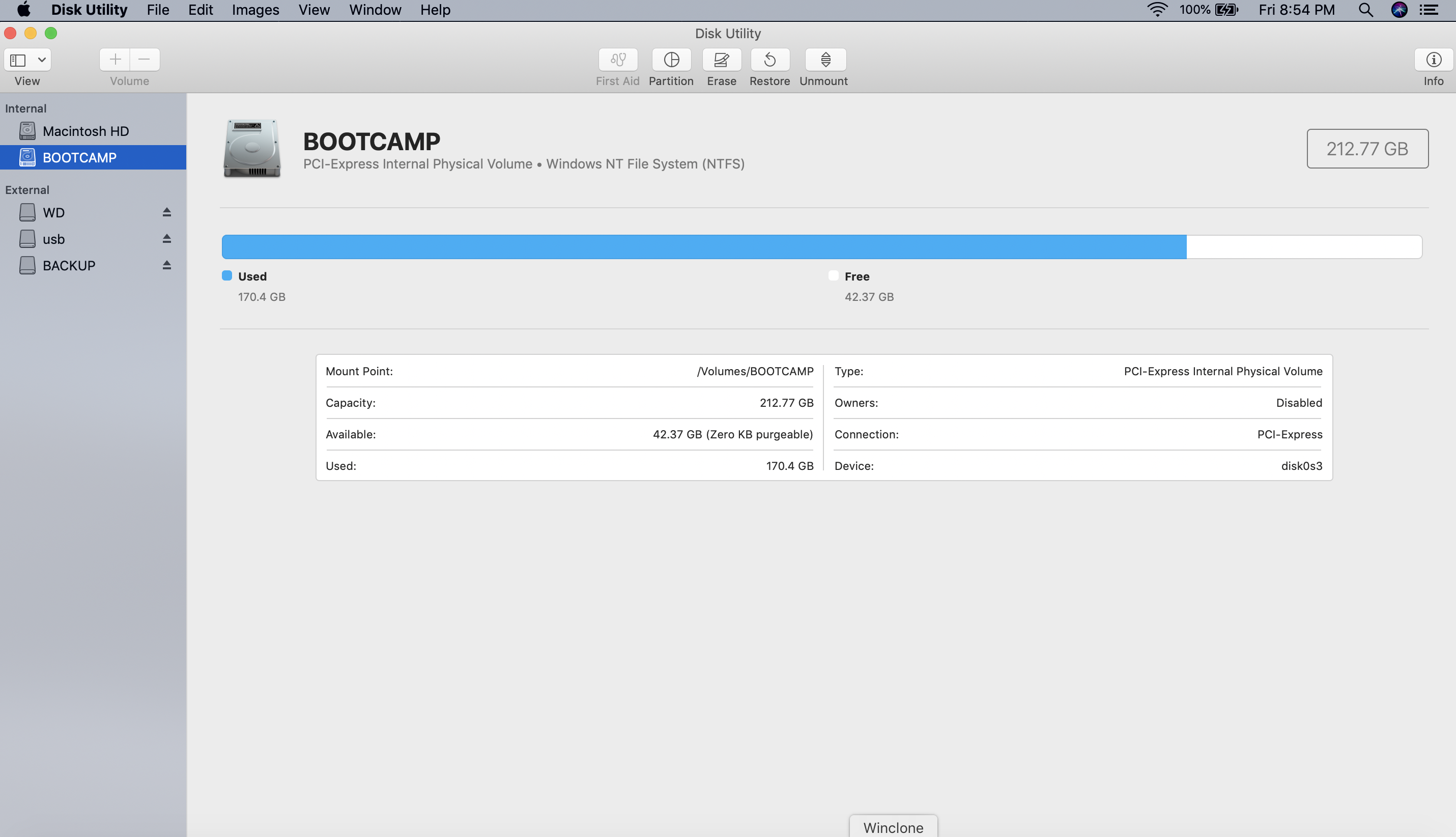Viewport: 1456px width, 837px height.
Task: Open the Images menu
Action: click(x=254, y=10)
